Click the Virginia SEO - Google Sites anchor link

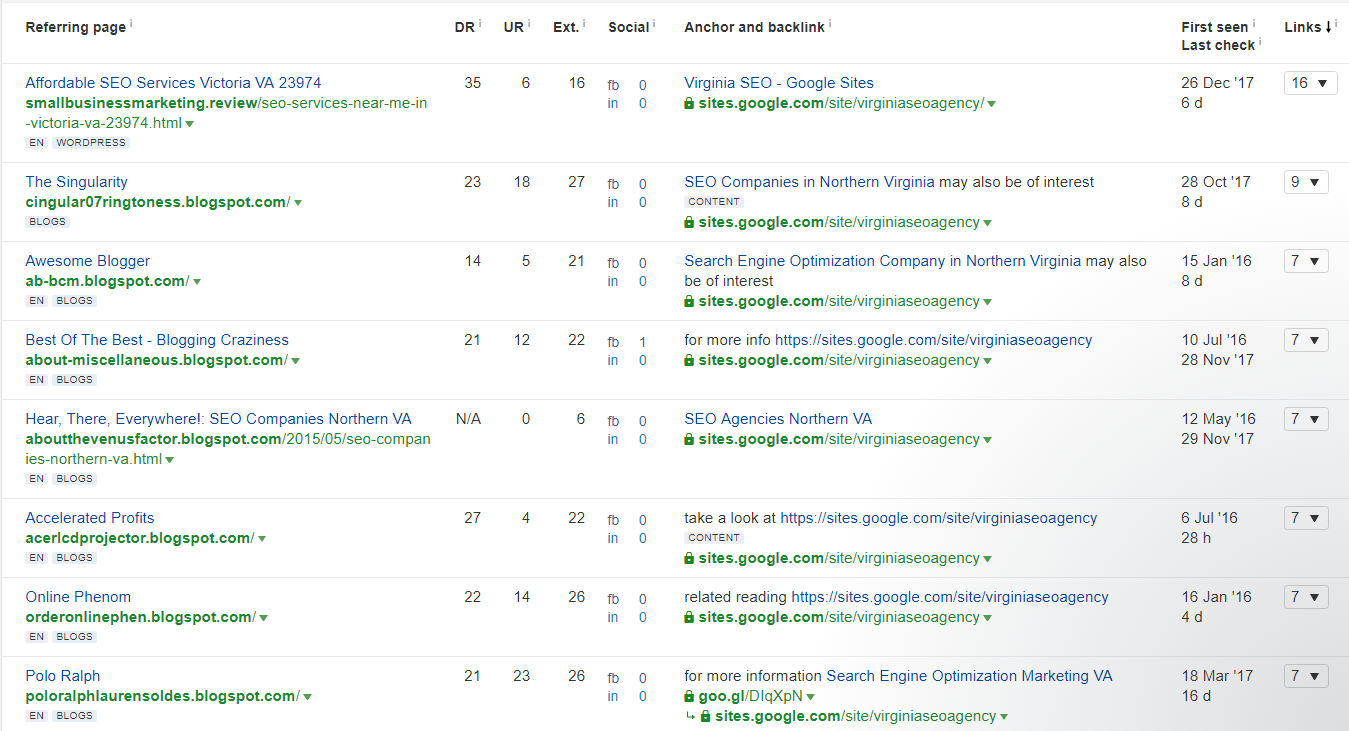(x=778, y=83)
